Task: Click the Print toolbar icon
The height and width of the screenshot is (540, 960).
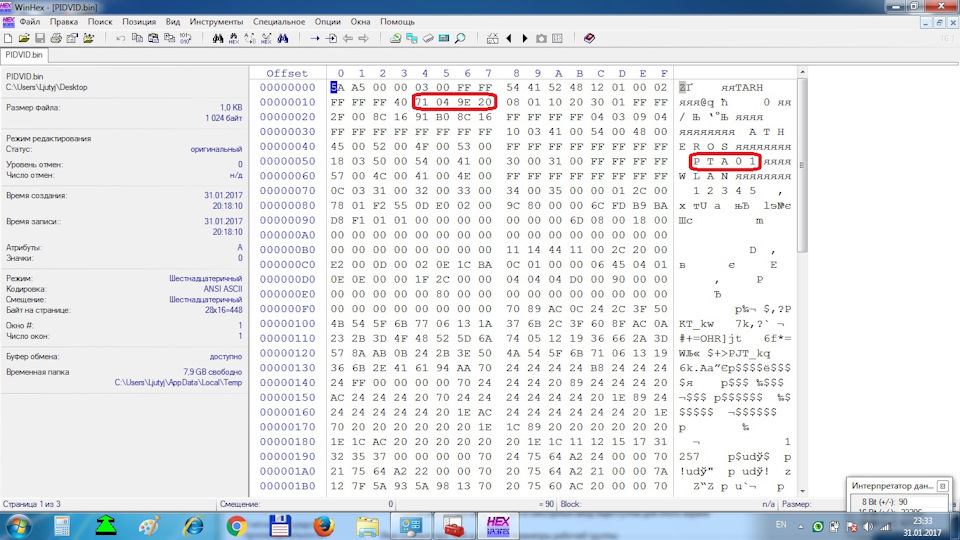Action: click(x=56, y=38)
